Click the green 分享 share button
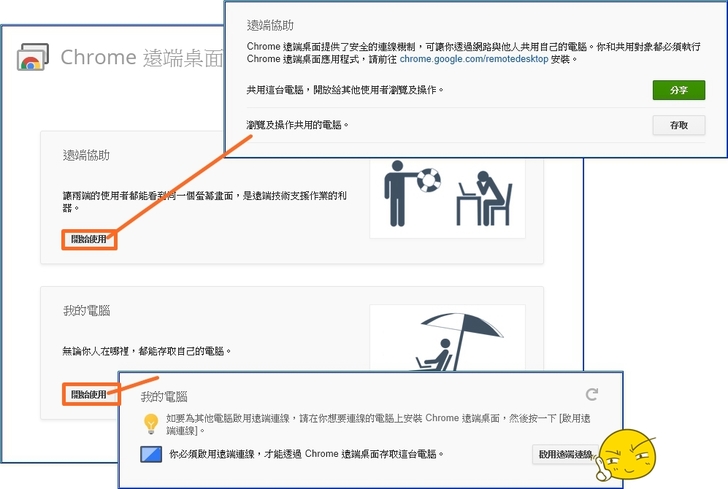 tap(678, 90)
